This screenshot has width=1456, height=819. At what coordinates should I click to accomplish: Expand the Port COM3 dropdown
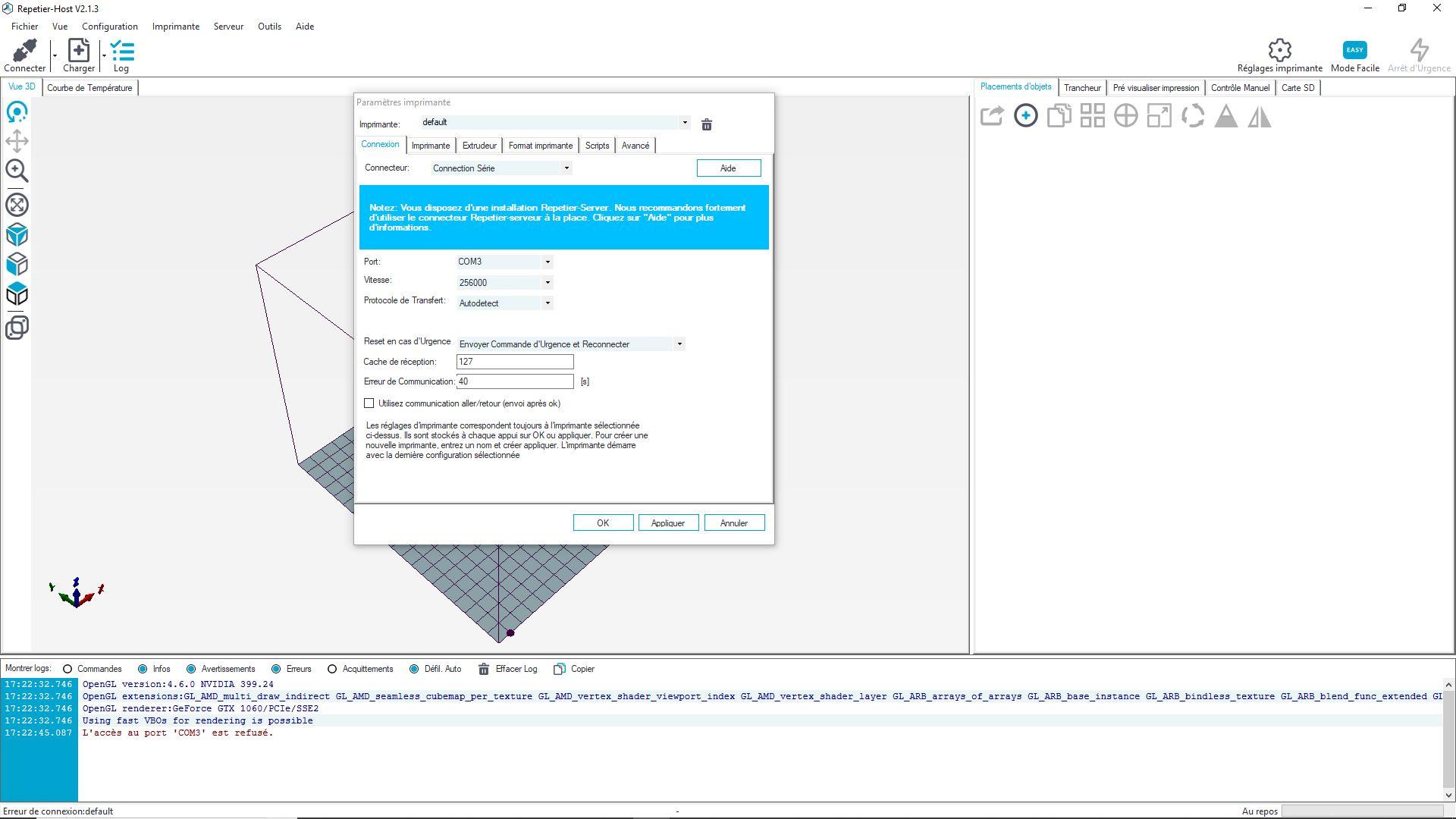[547, 262]
